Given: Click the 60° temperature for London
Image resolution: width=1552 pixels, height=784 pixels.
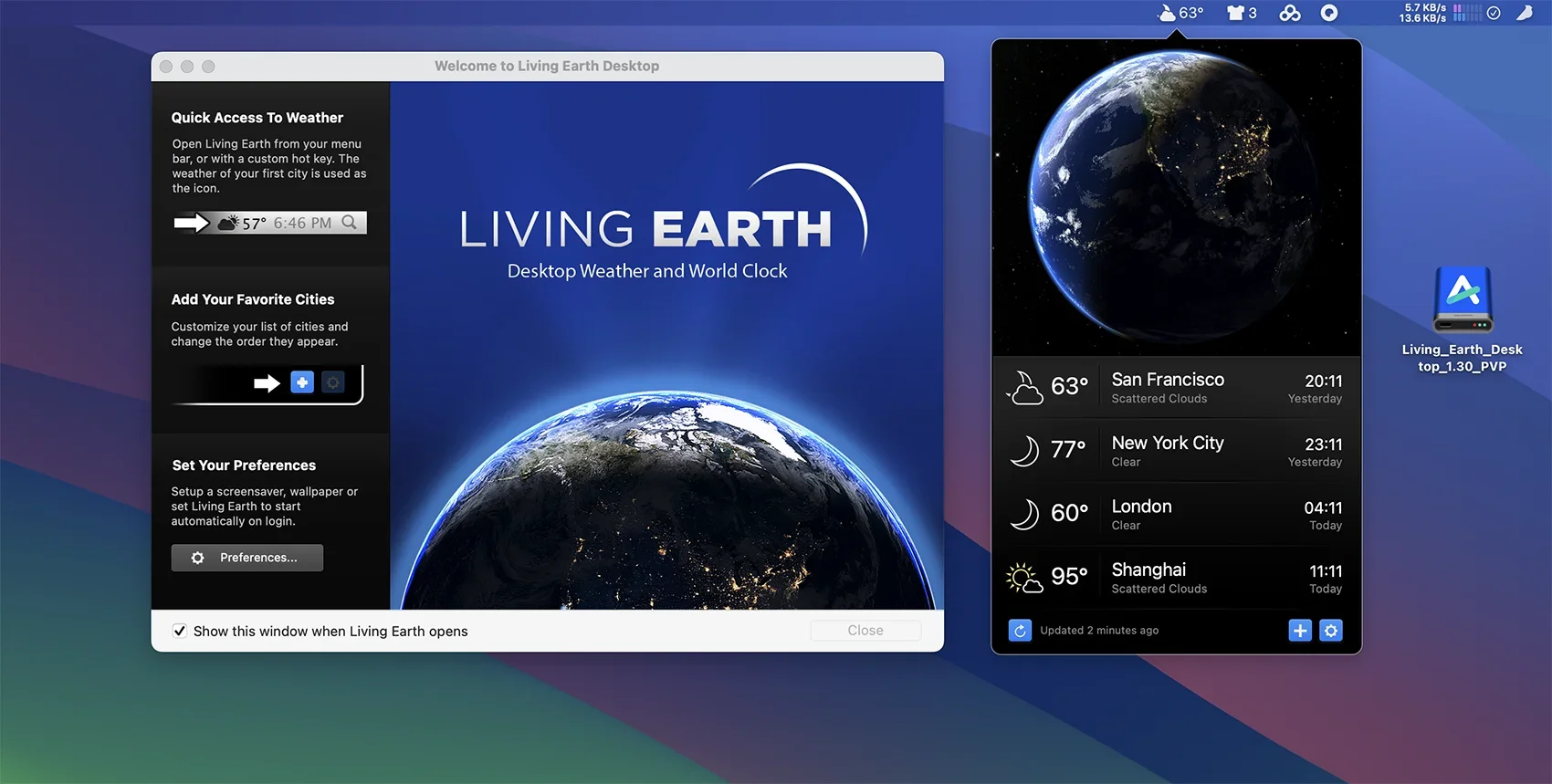Looking at the screenshot, I should click(x=1069, y=513).
